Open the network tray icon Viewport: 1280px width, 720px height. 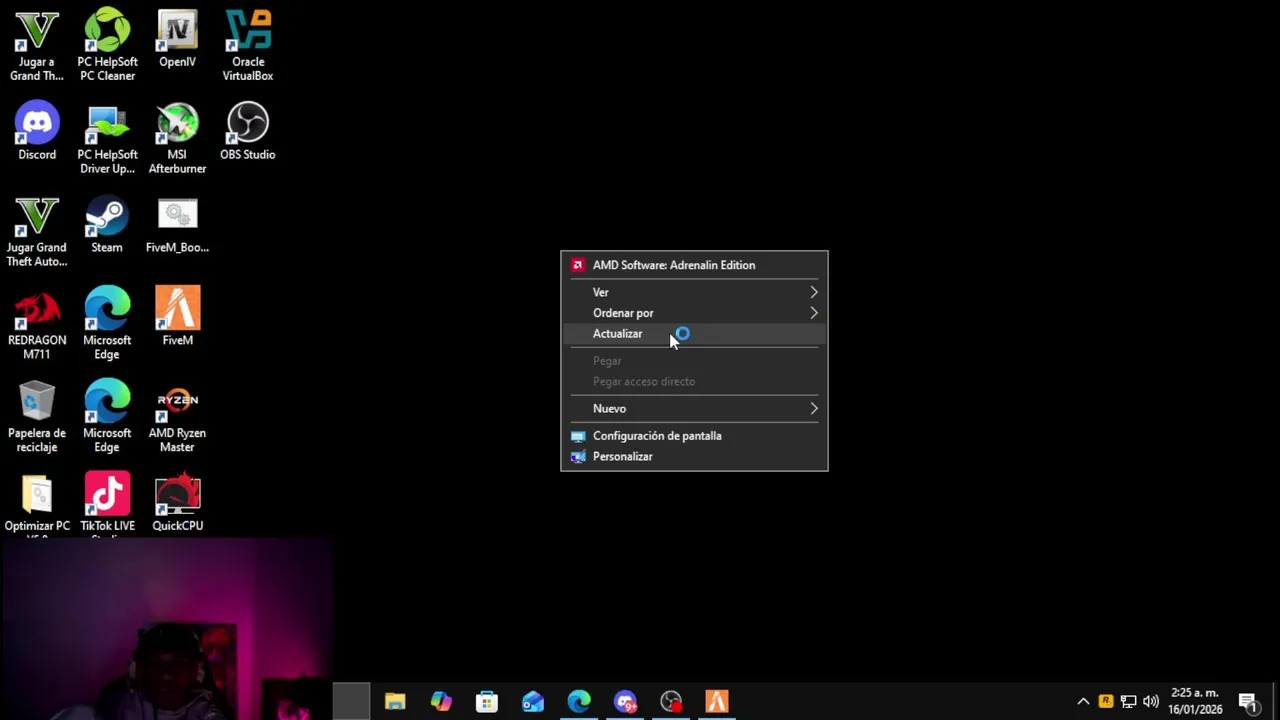pos(1128,701)
